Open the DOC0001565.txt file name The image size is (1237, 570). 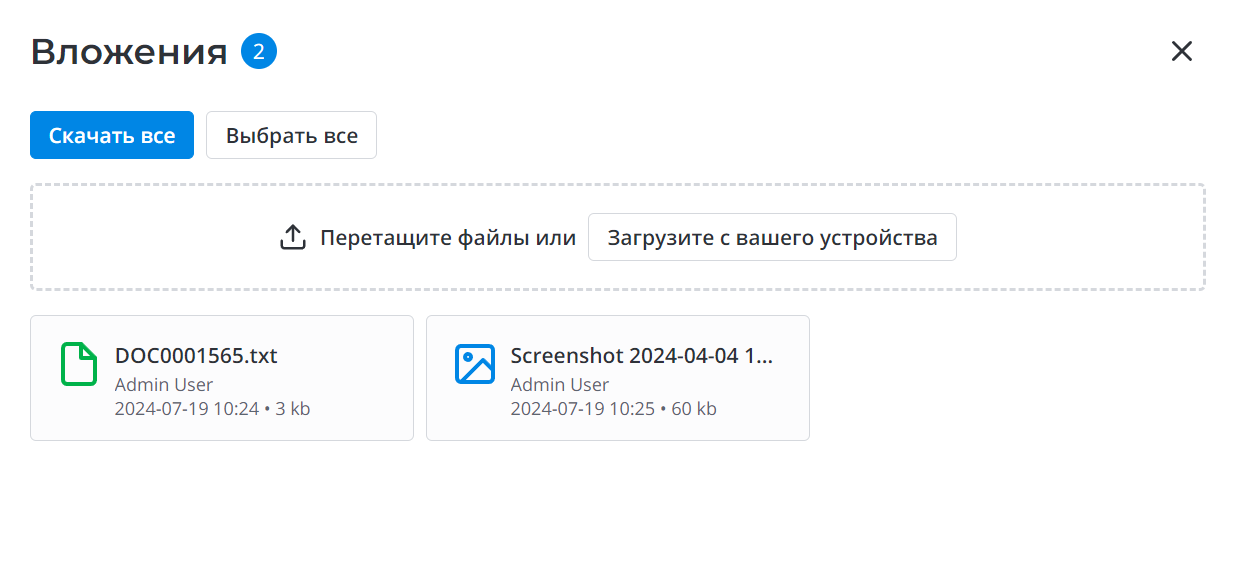click(x=196, y=356)
